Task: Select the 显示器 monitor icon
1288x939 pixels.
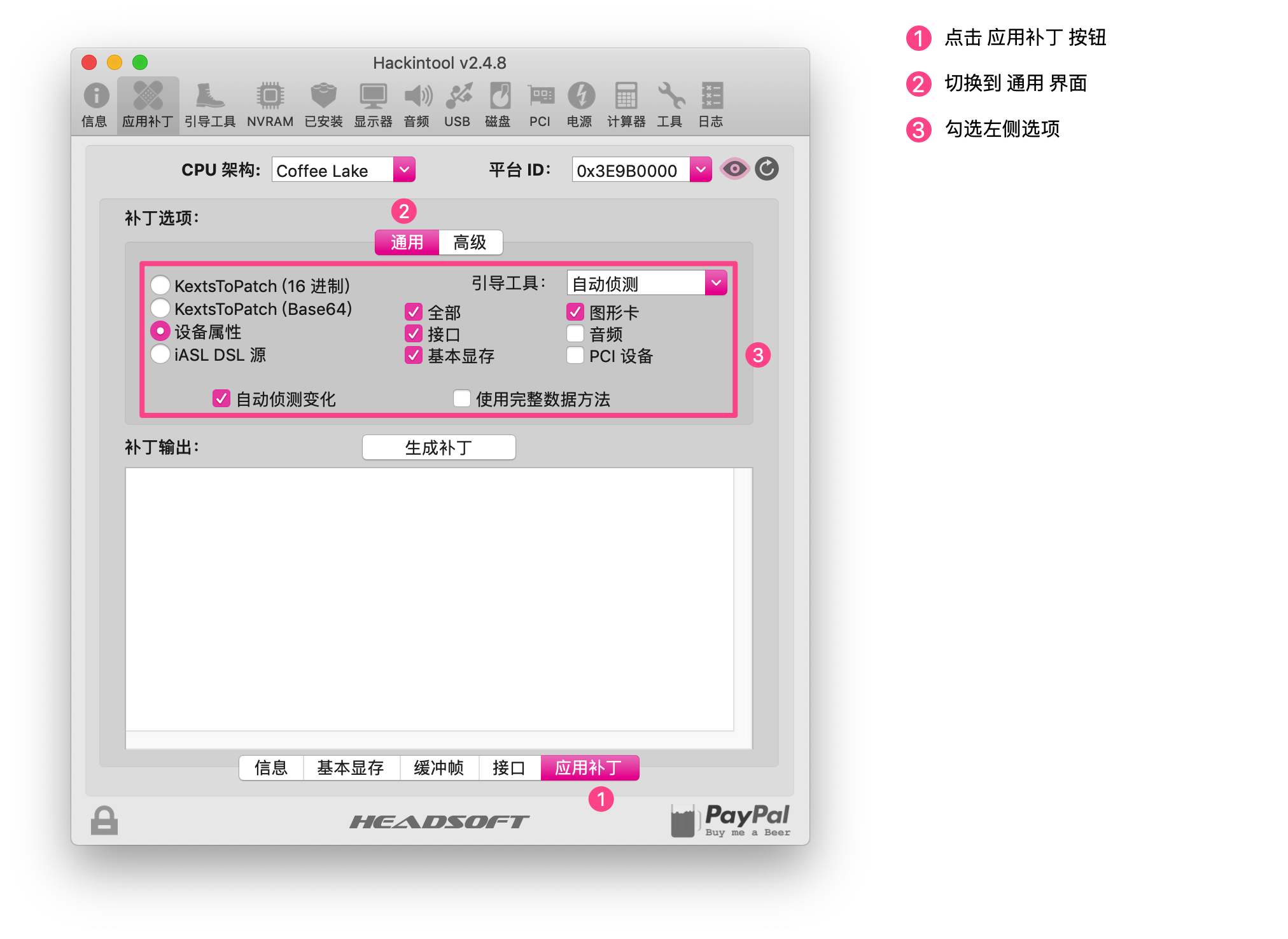Action: pyautogui.click(x=373, y=105)
